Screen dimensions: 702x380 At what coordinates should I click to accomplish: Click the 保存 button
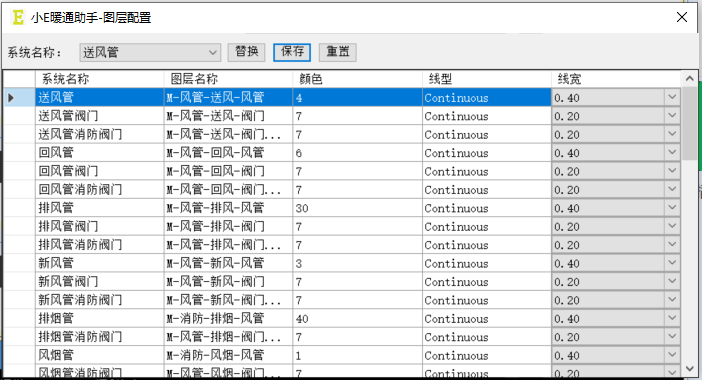[x=292, y=52]
